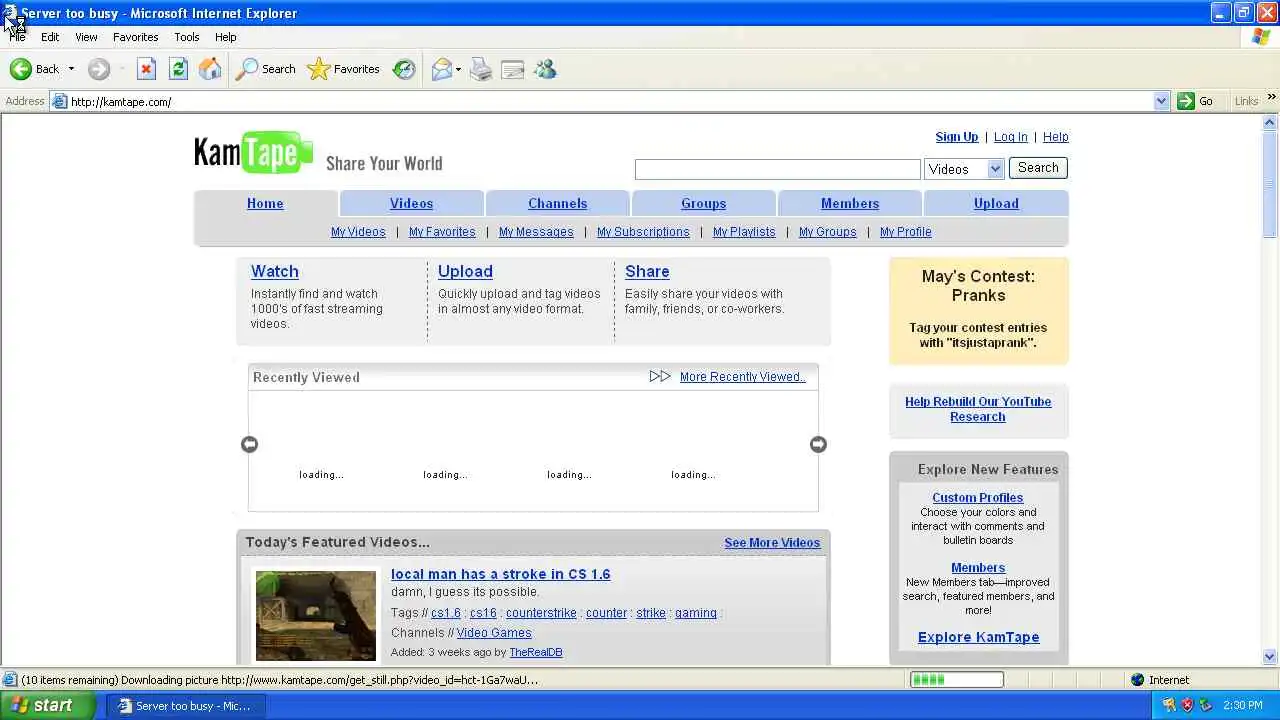
Task: Click the vertical scrollbar down arrow
Action: [x=1270, y=657]
